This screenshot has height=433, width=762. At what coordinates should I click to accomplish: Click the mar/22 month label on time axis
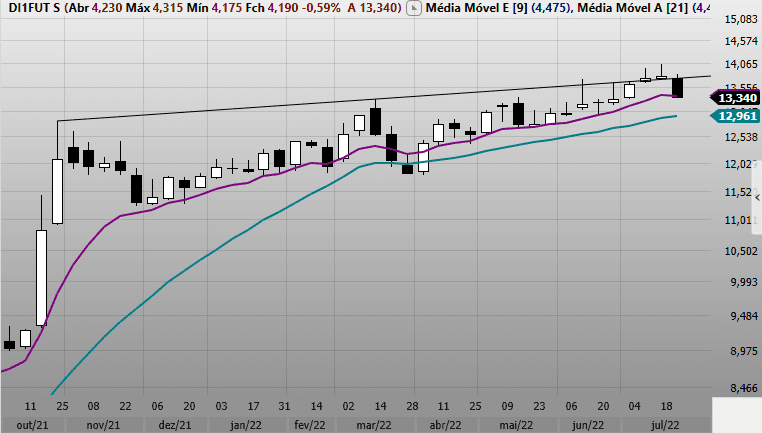pos(374,425)
